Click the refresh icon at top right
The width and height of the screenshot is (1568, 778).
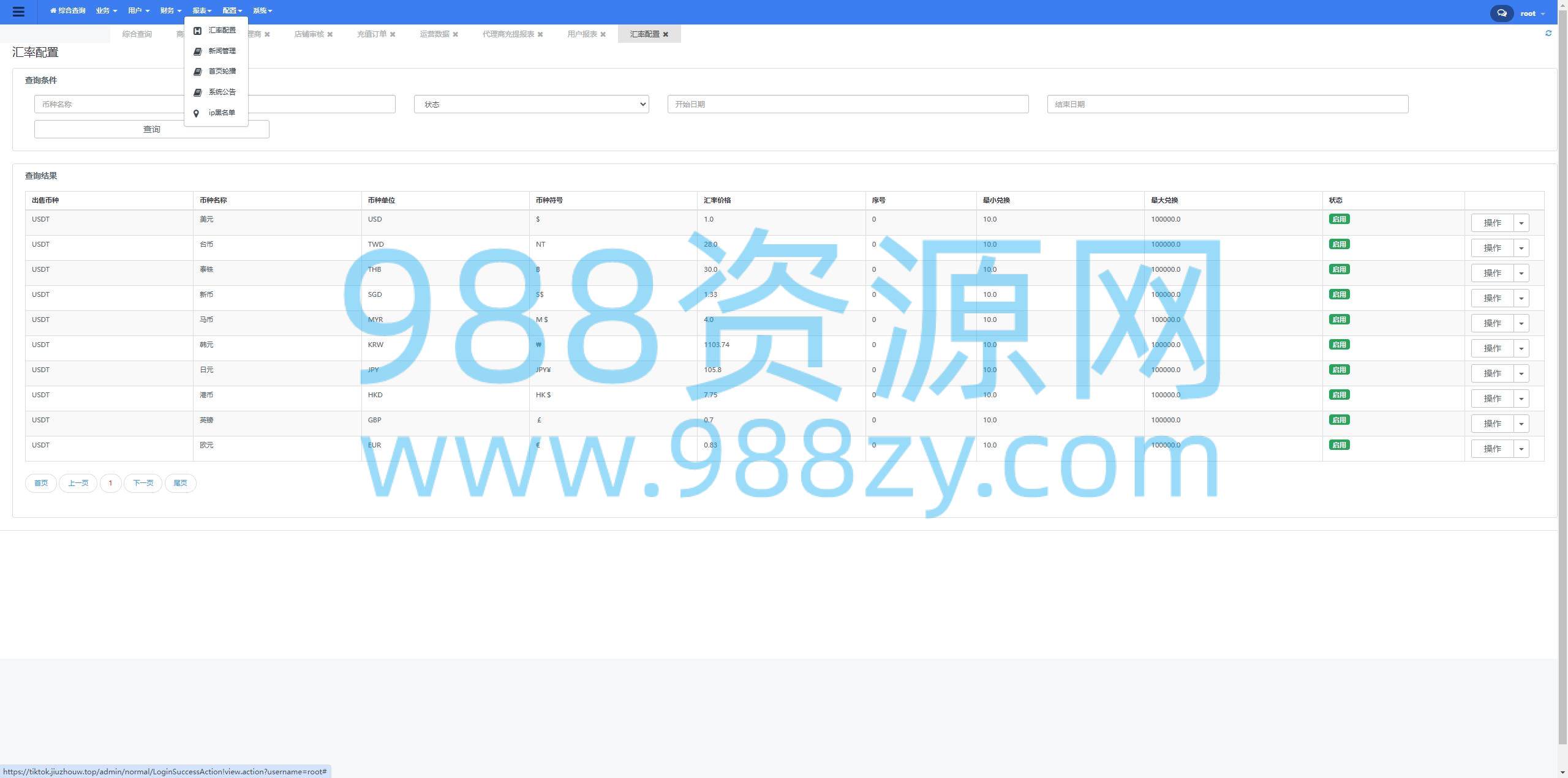click(1548, 33)
